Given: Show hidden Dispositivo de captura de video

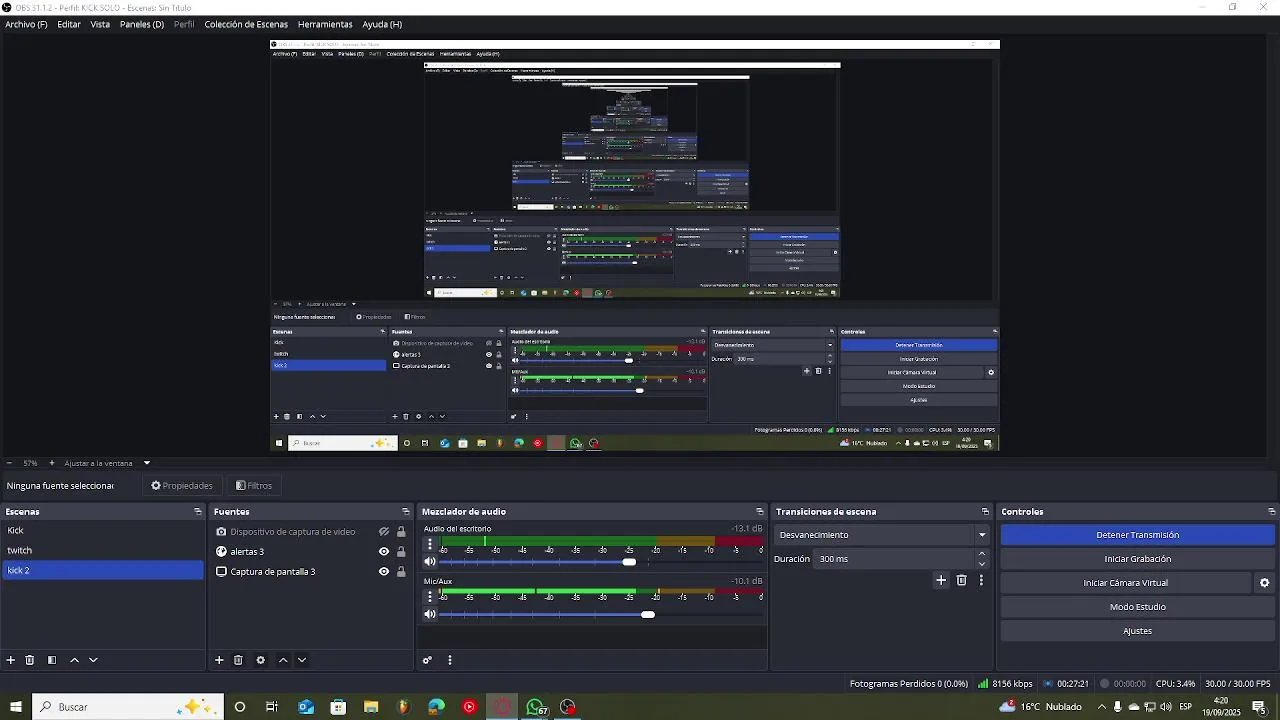Looking at the screenshot, I should click(x=384, y=532).
